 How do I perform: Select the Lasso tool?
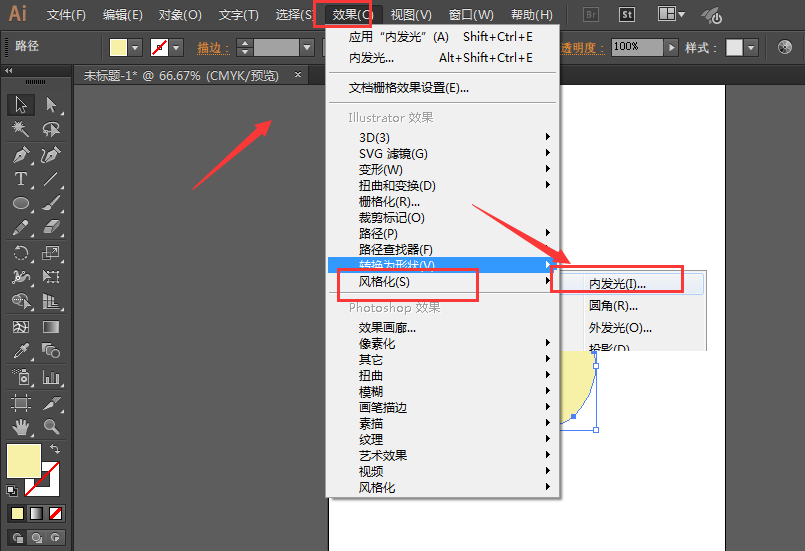click(x=51, y=128)
